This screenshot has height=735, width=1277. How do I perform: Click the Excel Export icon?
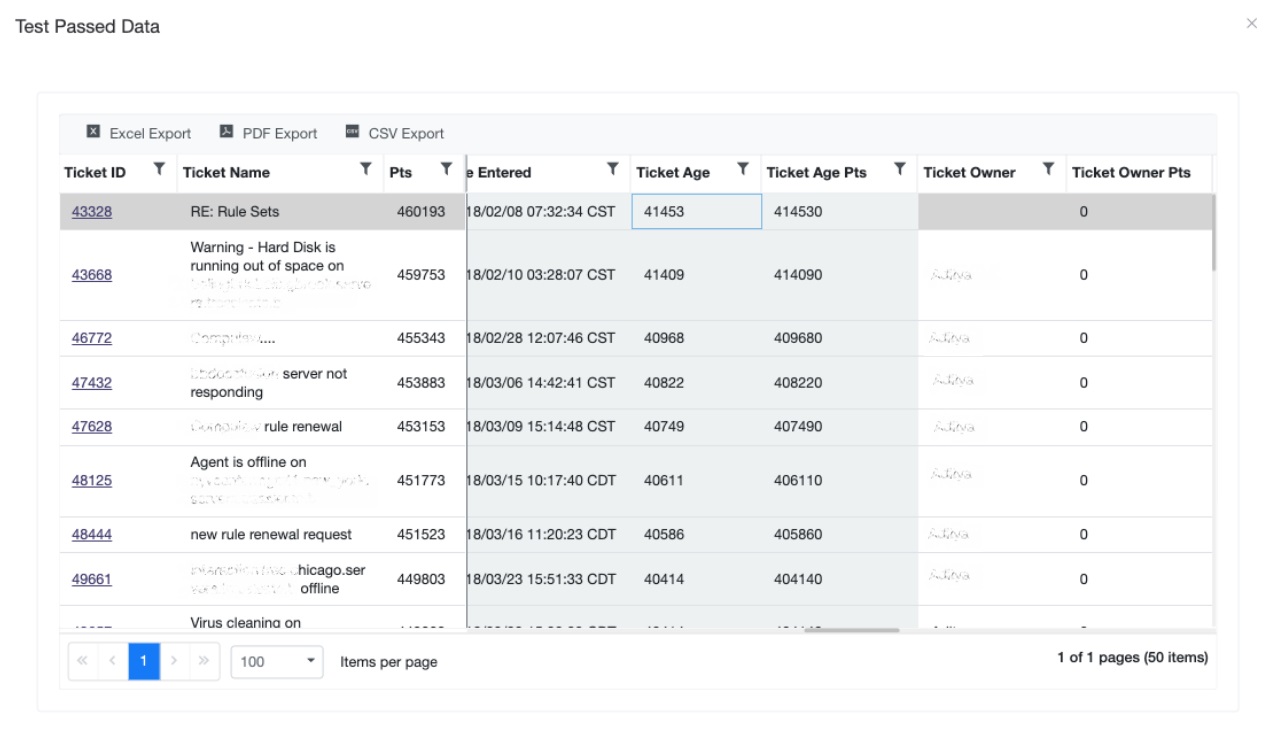[x=94, y=132]
